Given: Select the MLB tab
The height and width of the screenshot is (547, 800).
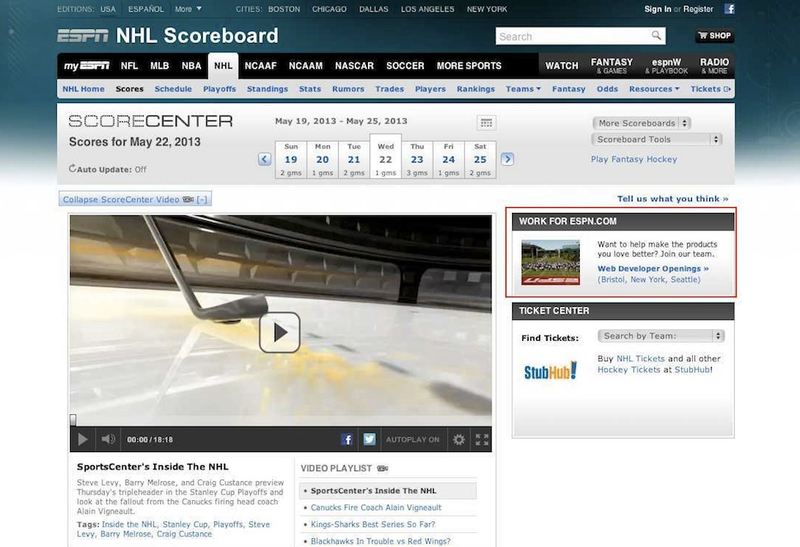Looking at the screenshot, I should click(x=159, y=66).
